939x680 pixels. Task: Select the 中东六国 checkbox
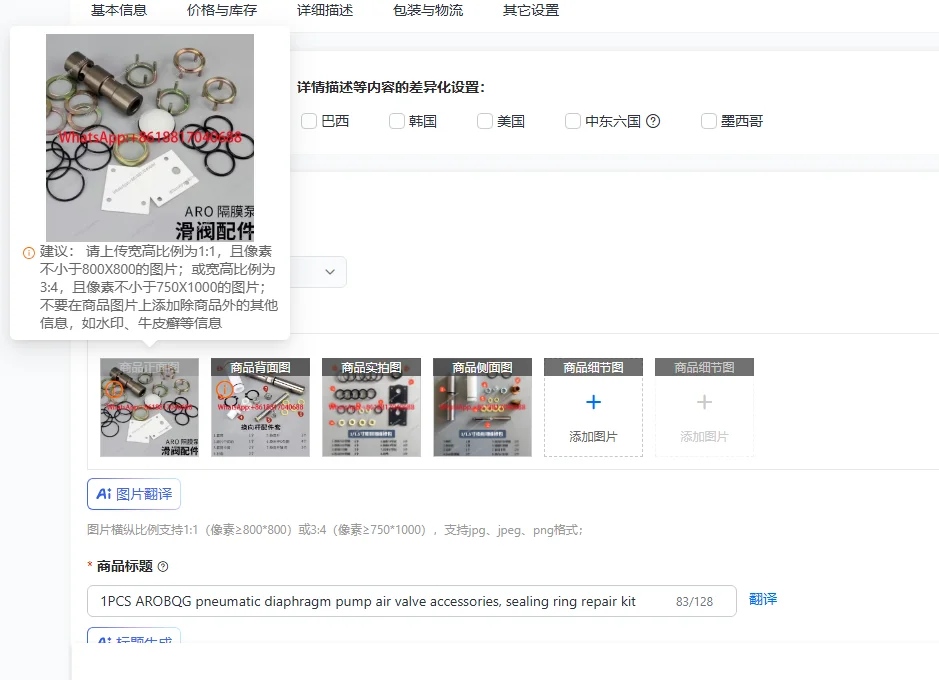(573, 121)
